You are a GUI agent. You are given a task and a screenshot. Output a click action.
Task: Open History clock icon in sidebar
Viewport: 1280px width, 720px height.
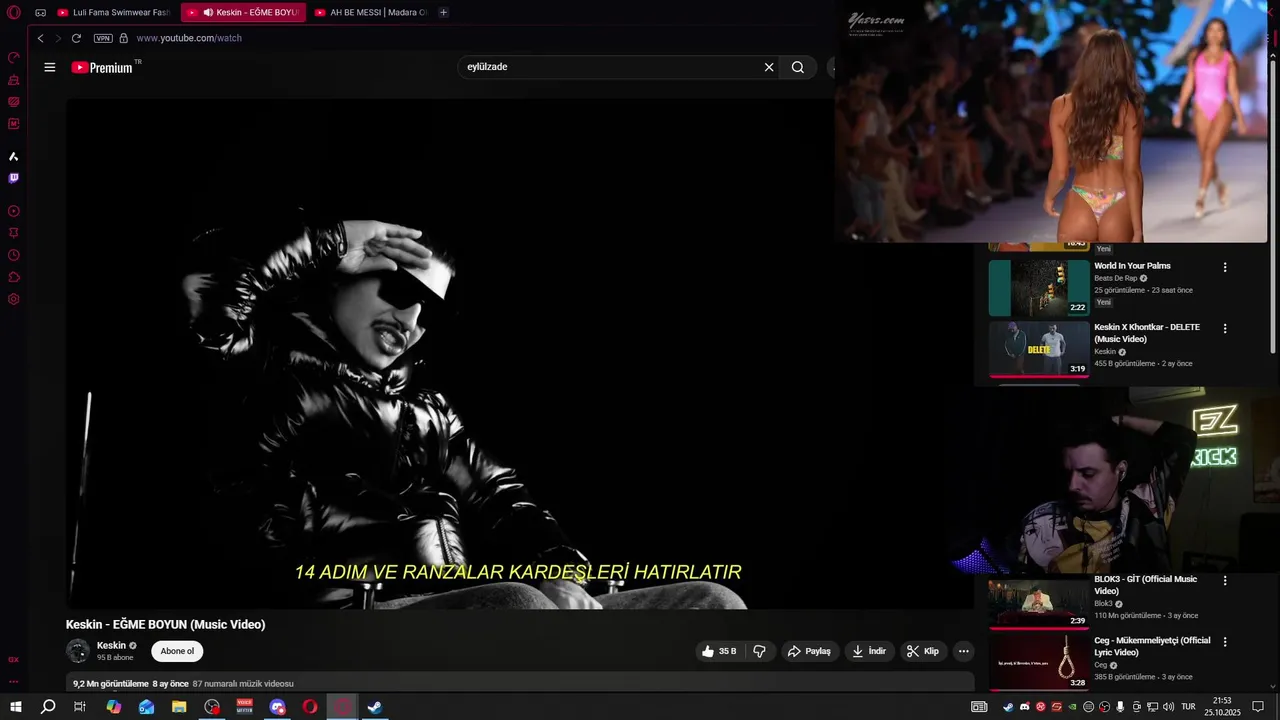(13, 255)
